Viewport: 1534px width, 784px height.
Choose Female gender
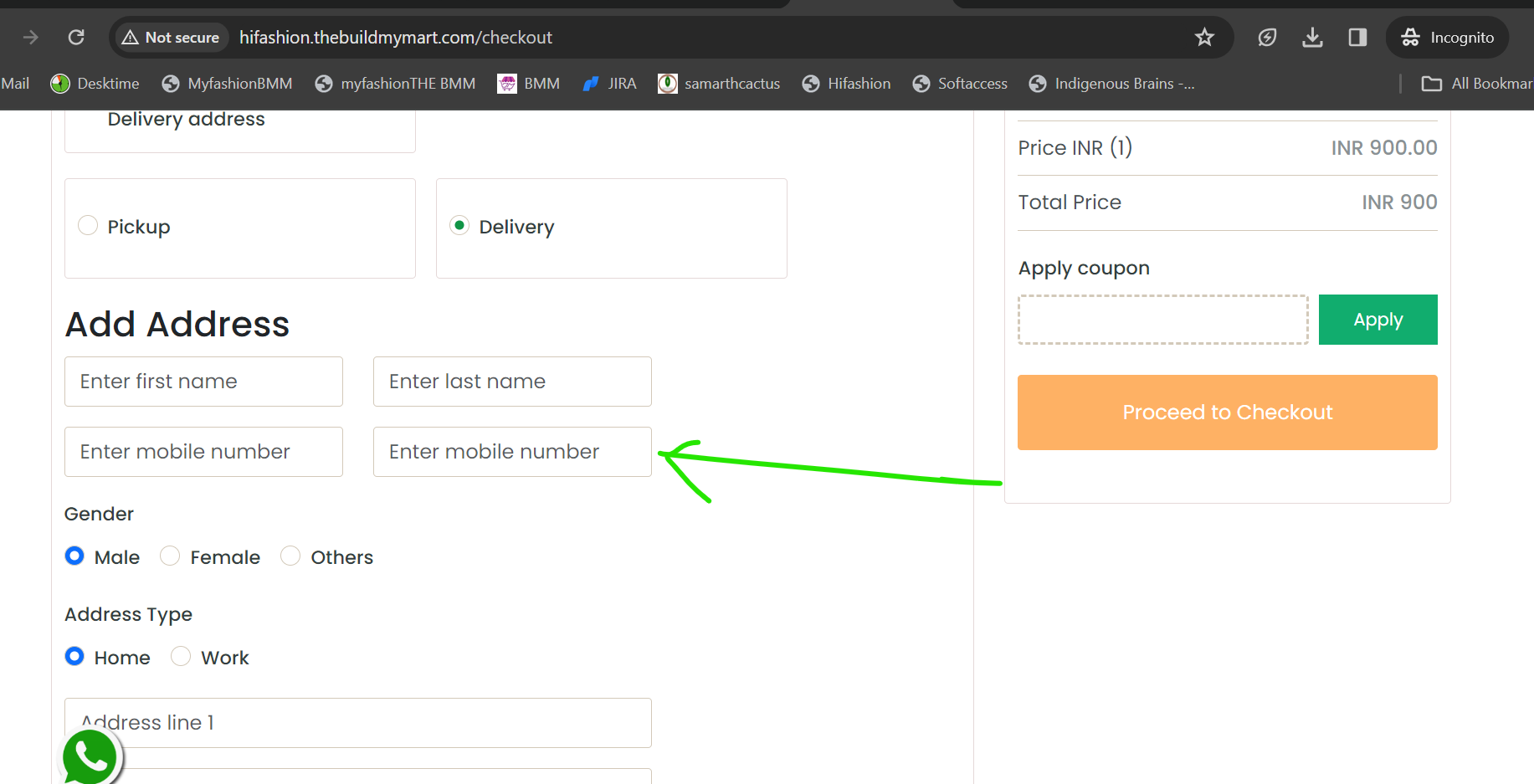(170, 556)
